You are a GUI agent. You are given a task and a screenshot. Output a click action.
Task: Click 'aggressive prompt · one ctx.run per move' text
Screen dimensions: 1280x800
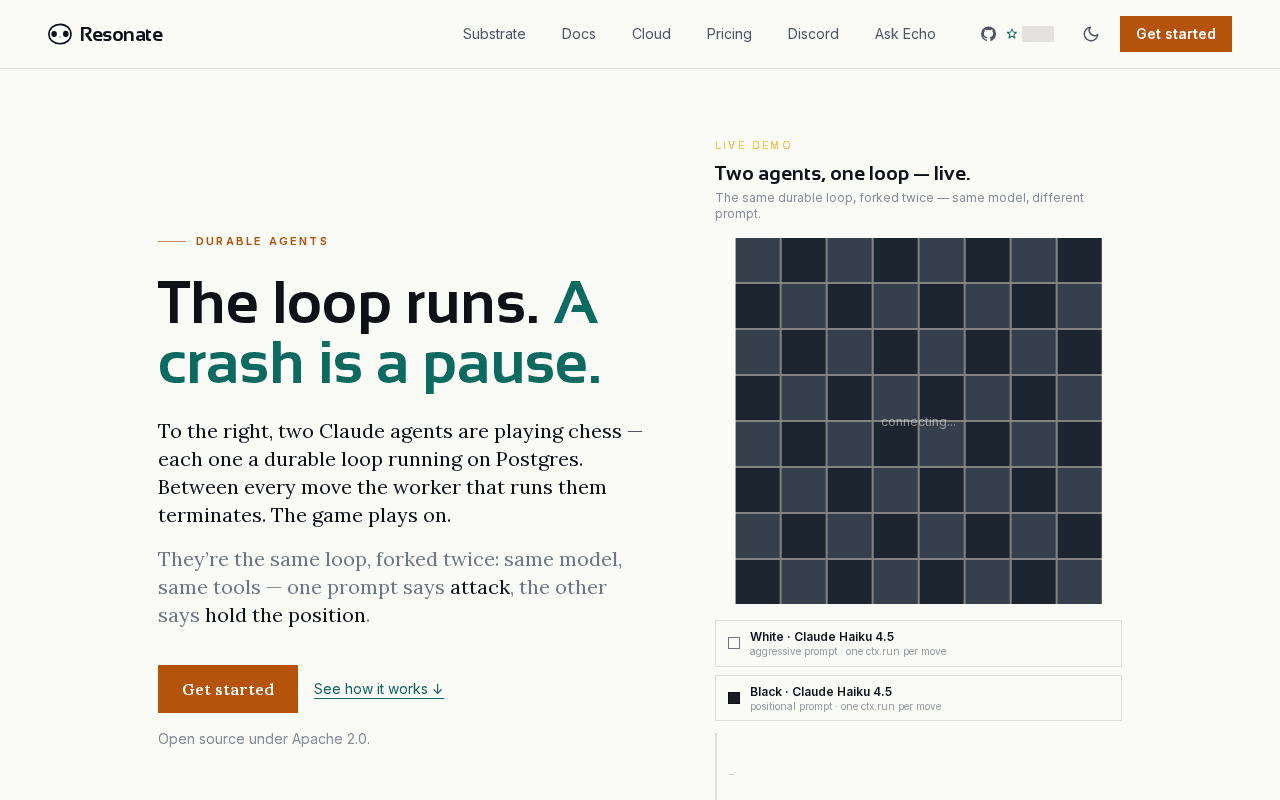(848, 652)
